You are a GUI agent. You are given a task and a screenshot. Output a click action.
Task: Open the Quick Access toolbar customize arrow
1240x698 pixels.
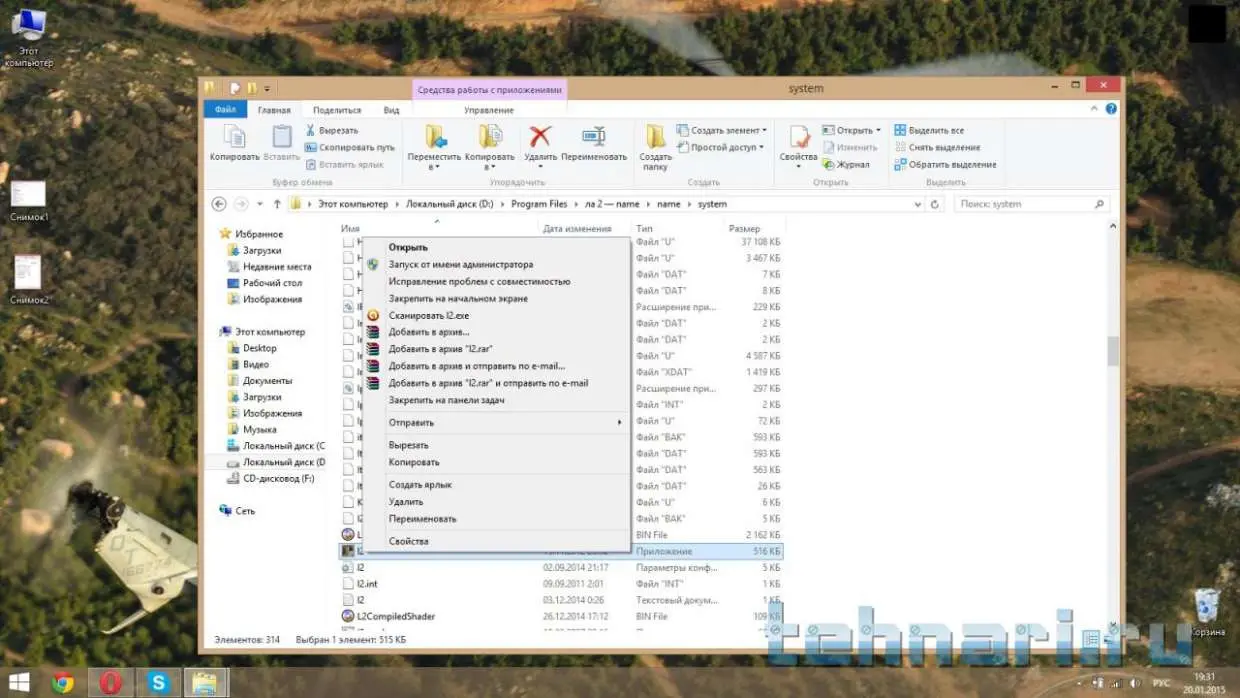pos(268,88)
